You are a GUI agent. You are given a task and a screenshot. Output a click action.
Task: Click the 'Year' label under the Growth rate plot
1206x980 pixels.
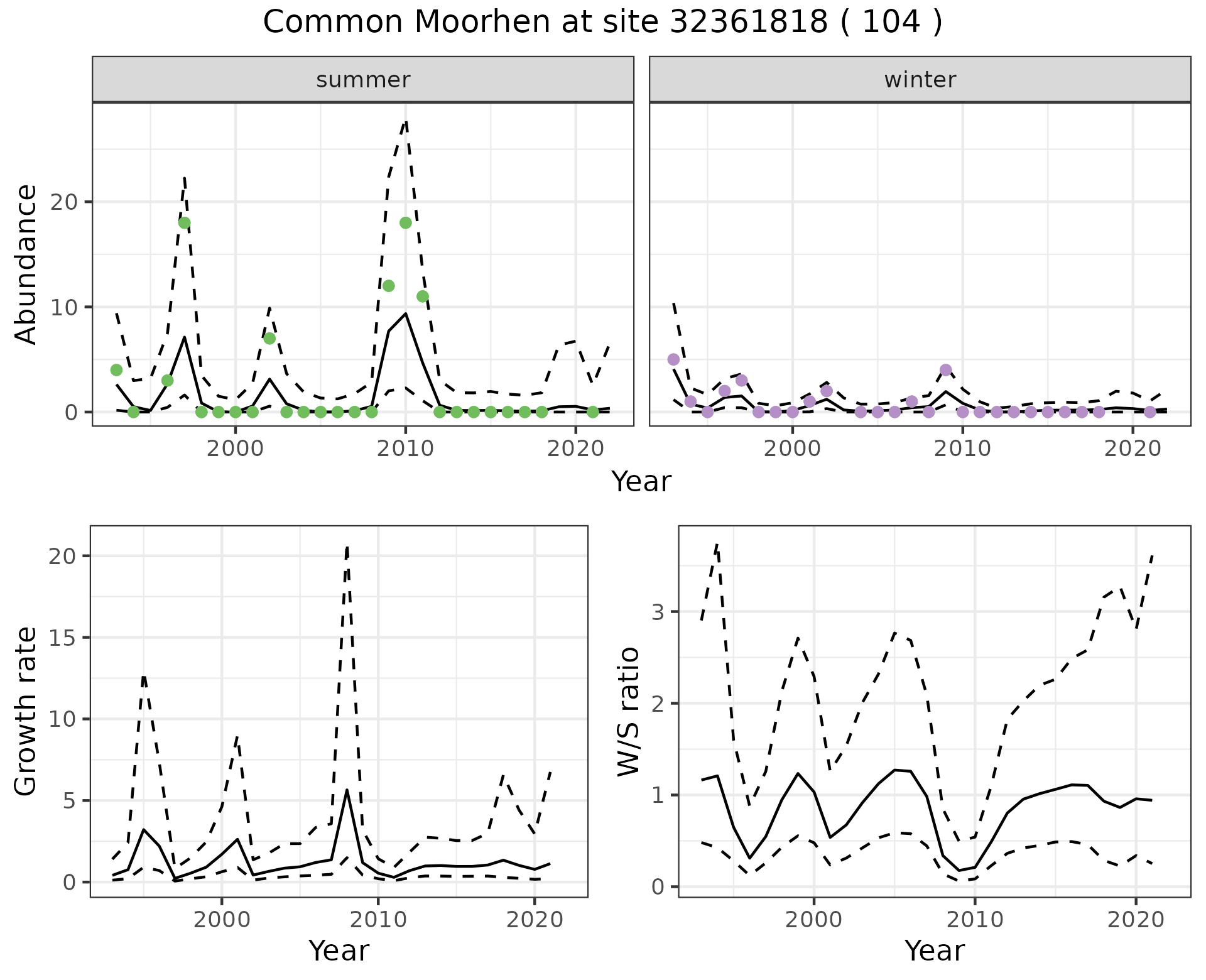[339, 950]
